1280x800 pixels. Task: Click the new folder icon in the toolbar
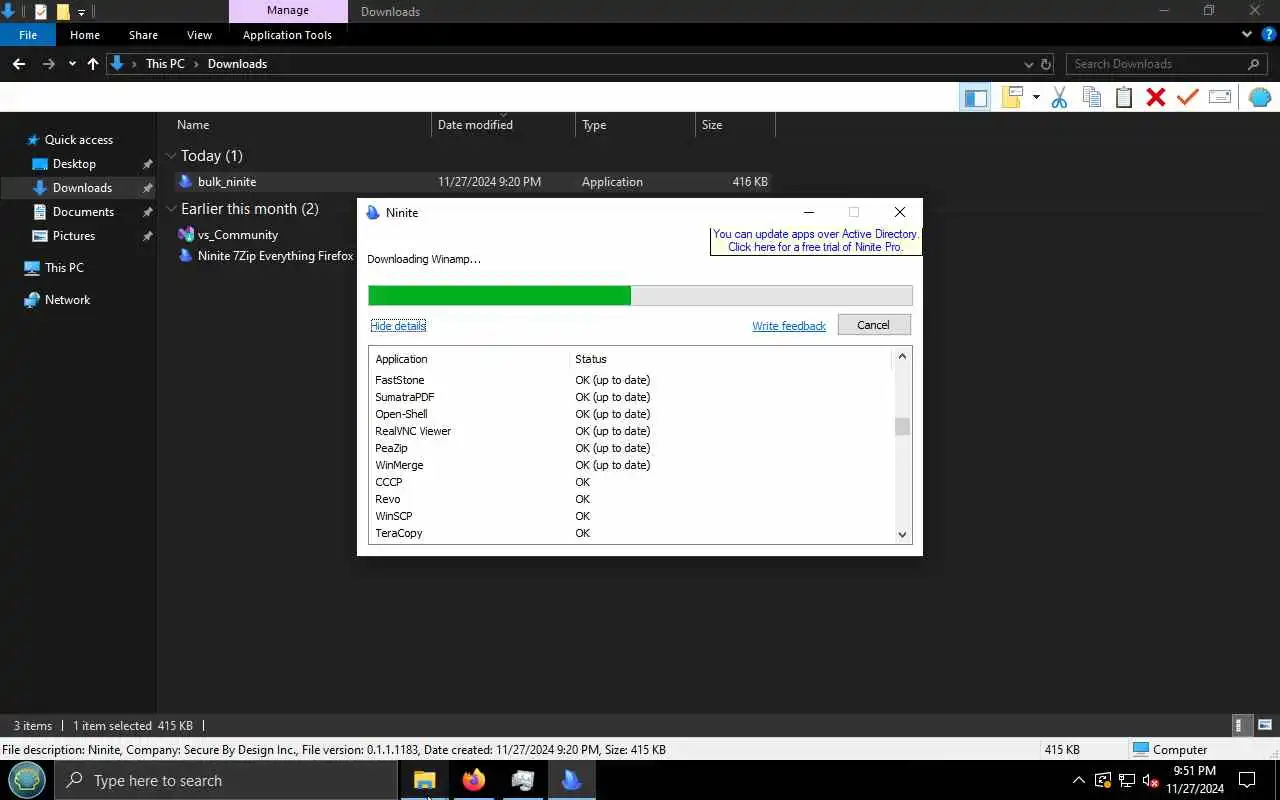1013,97
